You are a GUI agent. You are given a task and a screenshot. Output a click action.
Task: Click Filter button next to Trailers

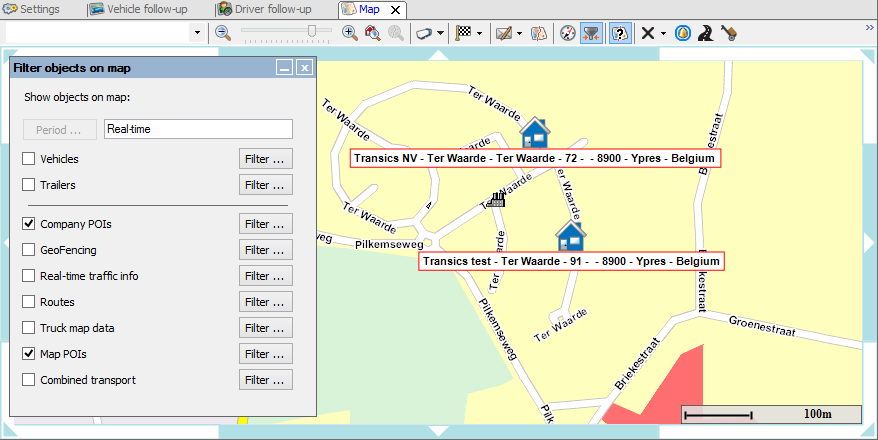pyautogui.click(x=265, y=185)
